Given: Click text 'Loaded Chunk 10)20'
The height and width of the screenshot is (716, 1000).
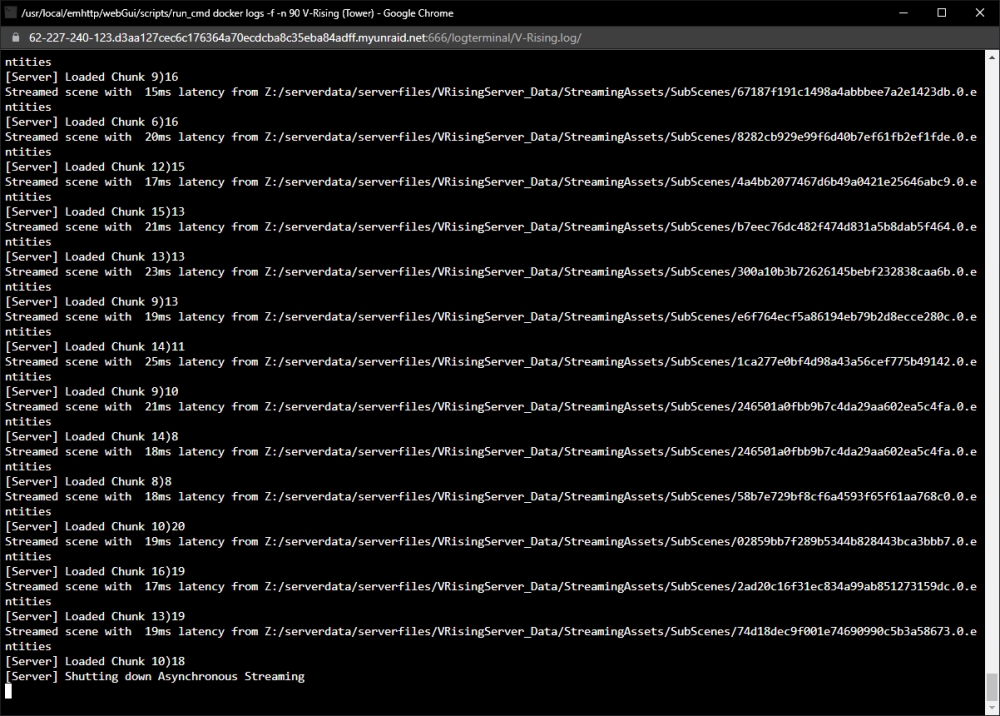Looking at the screenshot, I should (x=125, y=526).
